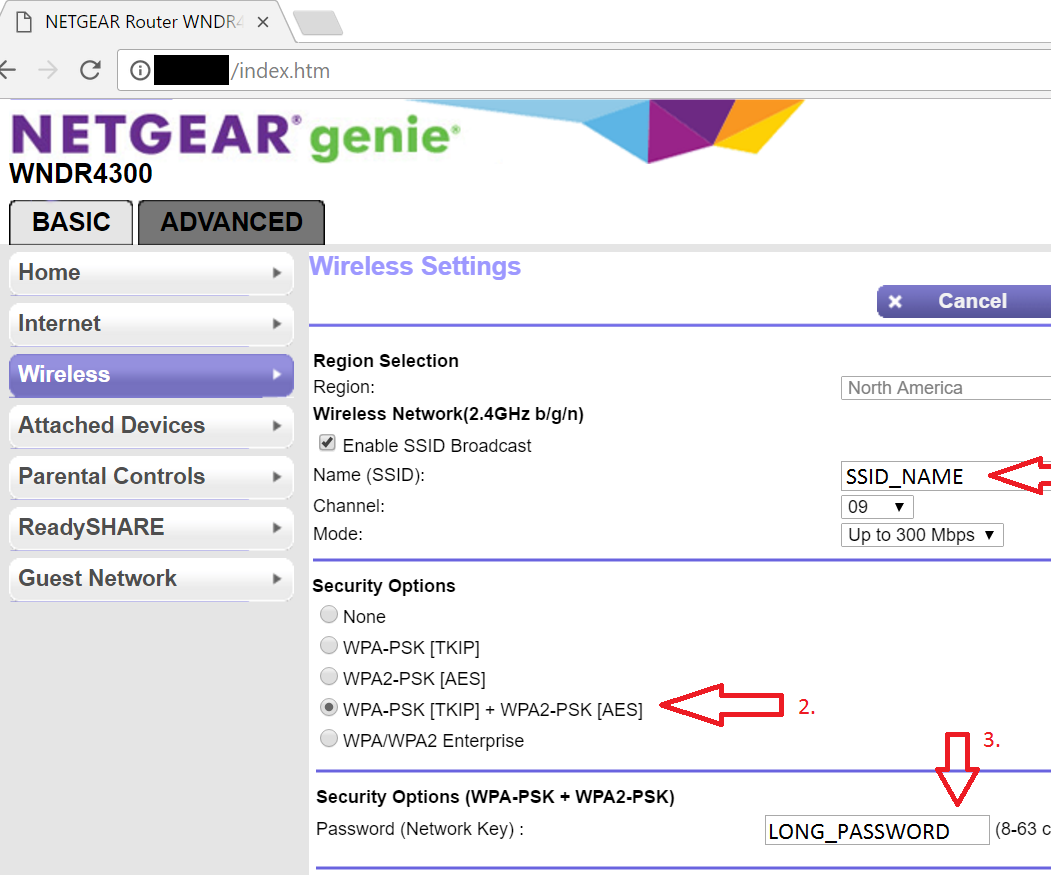Click the Cancel button

click(970, 301)
